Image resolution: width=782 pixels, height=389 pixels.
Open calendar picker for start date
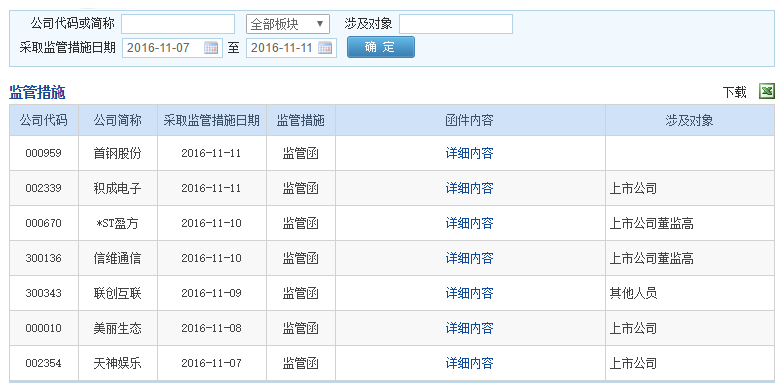211,48
